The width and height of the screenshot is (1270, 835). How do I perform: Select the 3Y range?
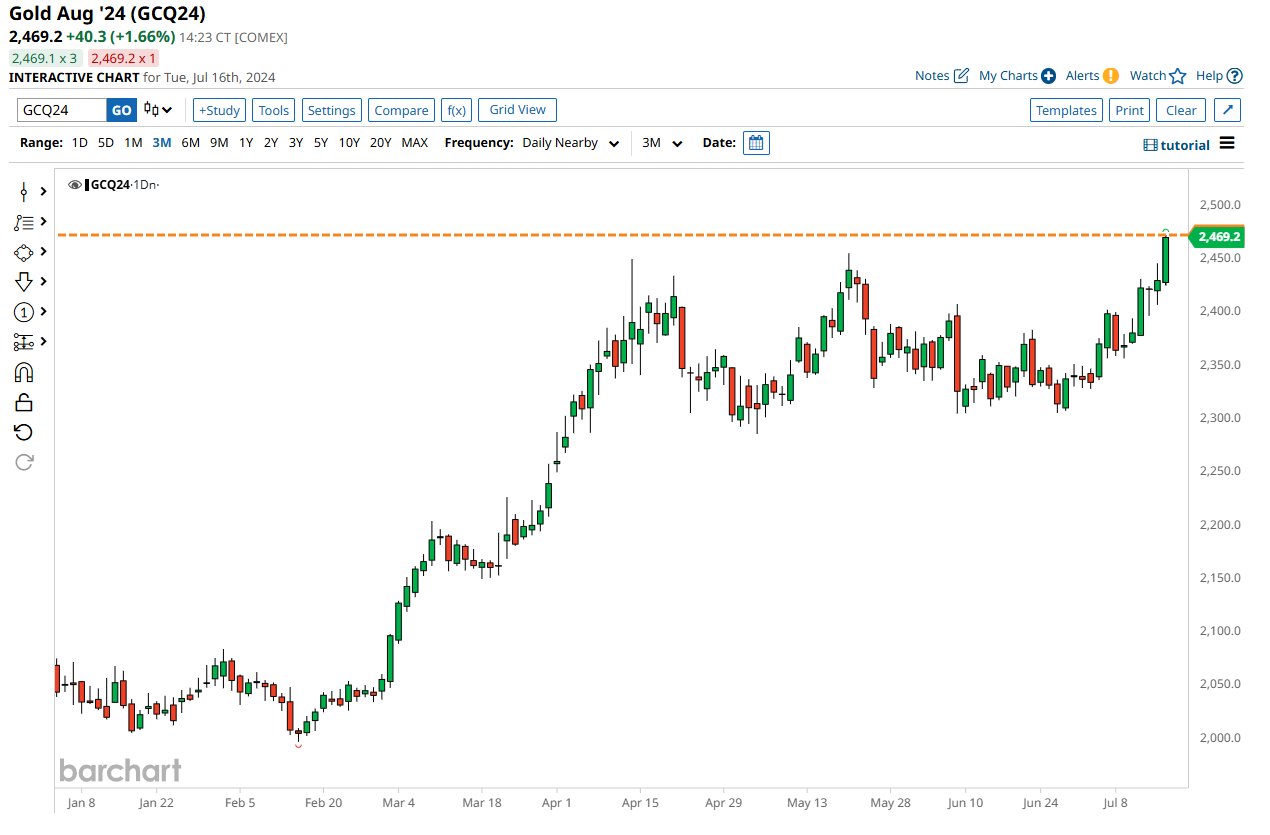pyautogui.click(x=296, y=143)
